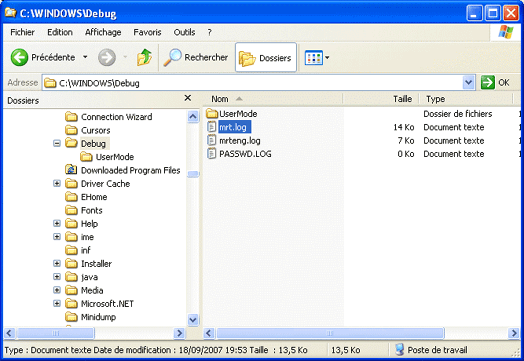
Task: Select the PASSWD.LOG file name
Action: click(x=245, y=154)
